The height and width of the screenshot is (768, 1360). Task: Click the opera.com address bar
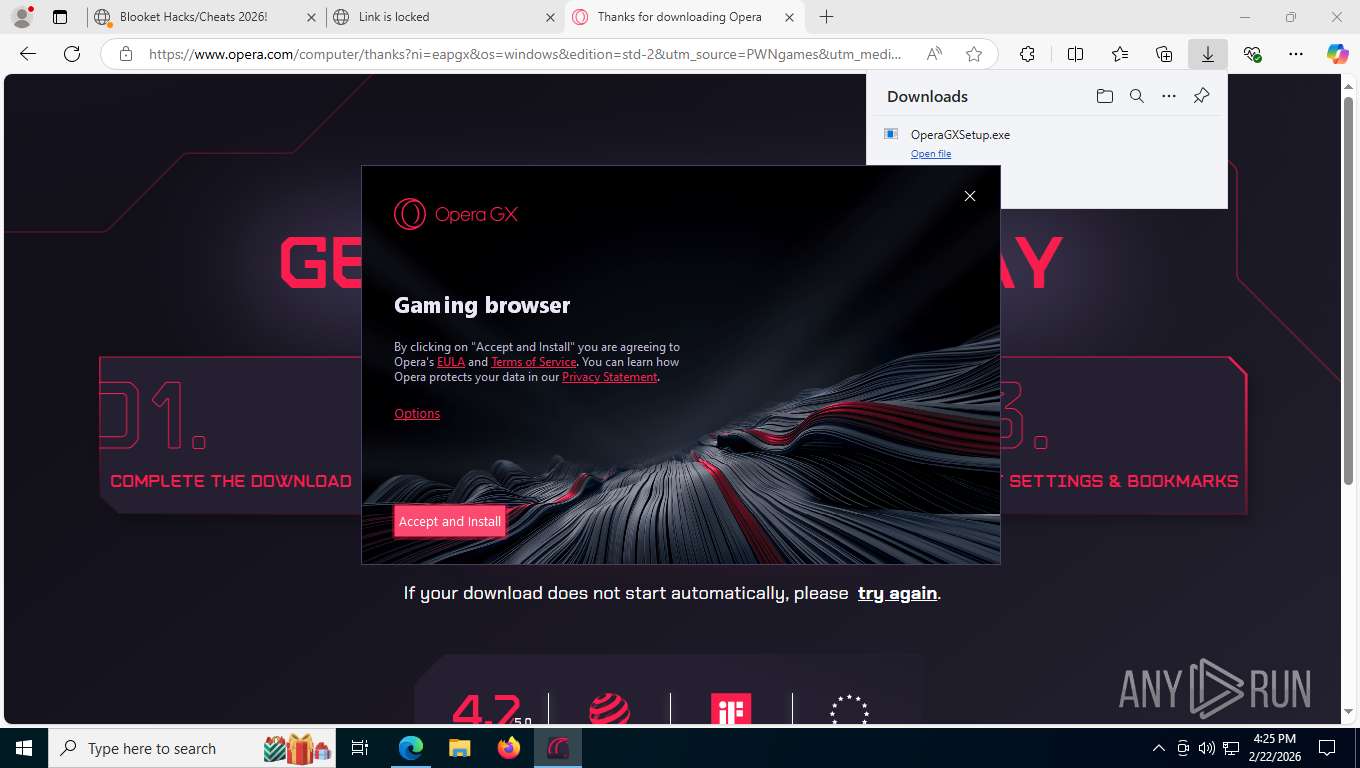pos(525,54)
